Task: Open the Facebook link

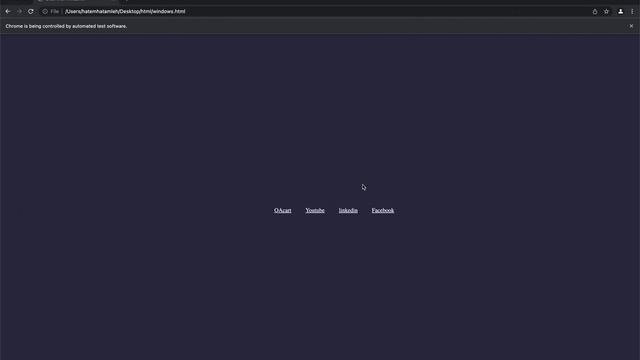Action: [382, 210]
